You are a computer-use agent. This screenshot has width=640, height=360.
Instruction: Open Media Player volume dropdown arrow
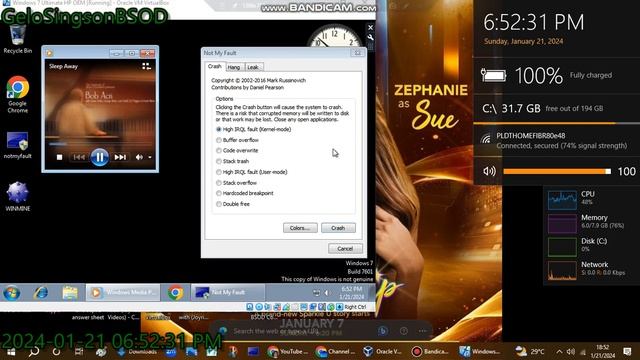[150, 157]
